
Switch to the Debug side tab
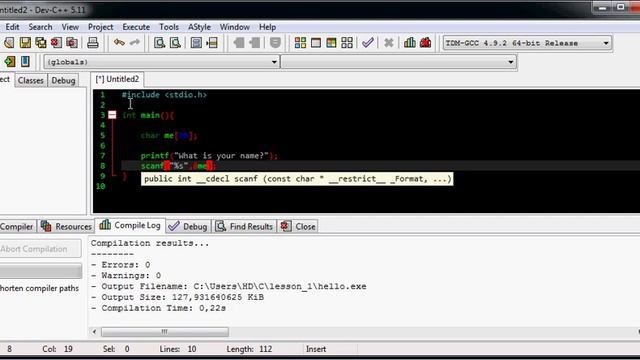[63, 80]
